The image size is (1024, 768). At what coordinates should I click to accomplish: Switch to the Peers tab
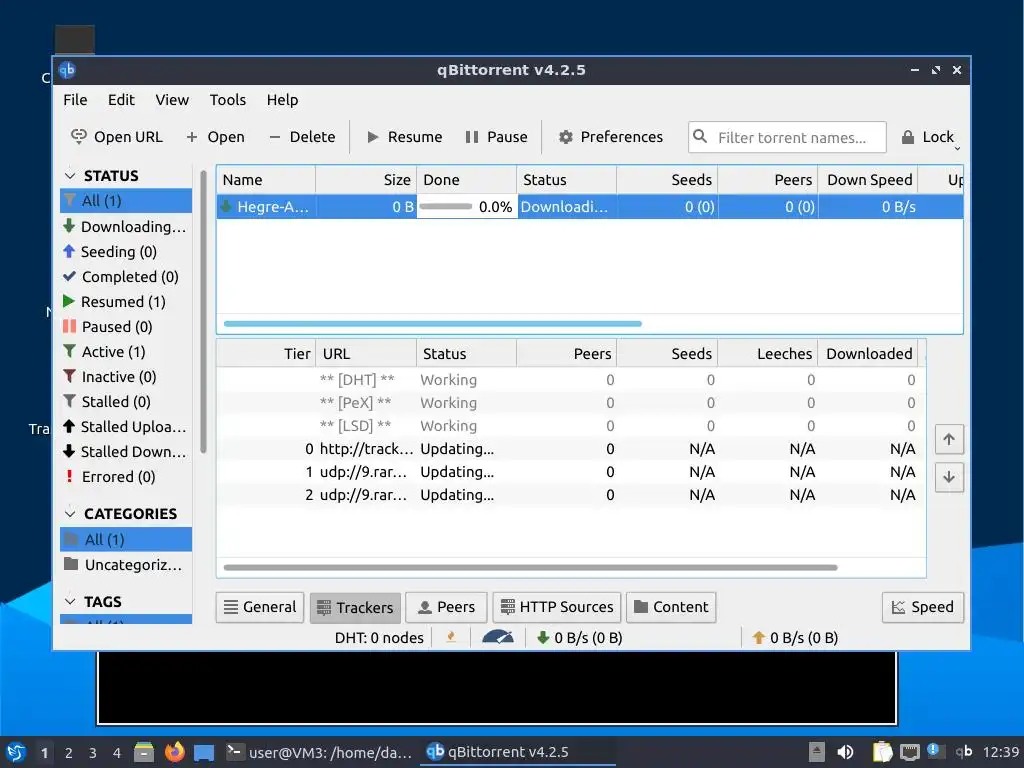[x=446, y=607]
